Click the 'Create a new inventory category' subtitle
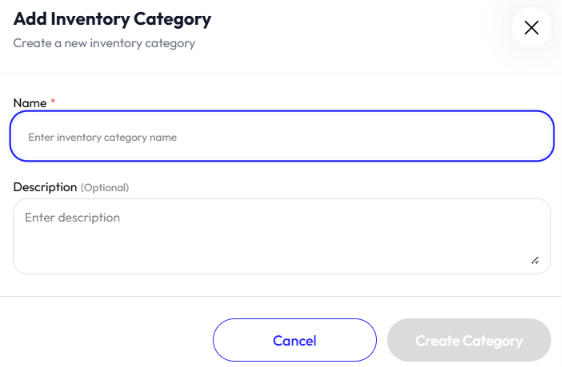 pyautogui.click(x=104, y=43)
